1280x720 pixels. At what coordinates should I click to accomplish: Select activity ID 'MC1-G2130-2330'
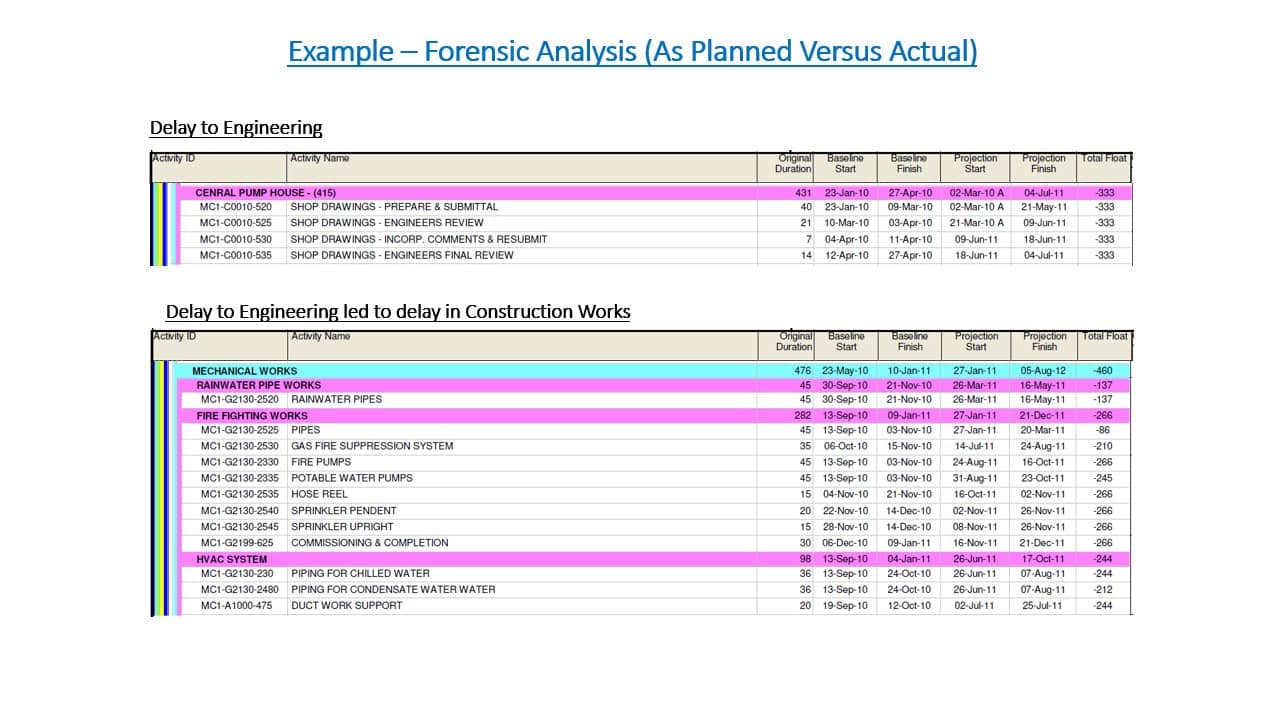pyautogui.click(x=240, y=462)
